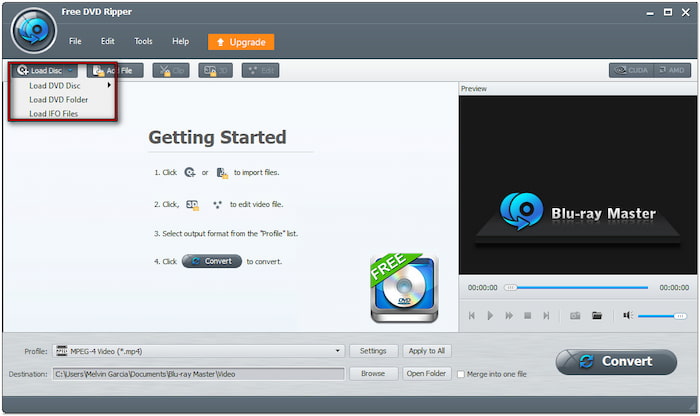Close the Free DVD Ripper window
Viewport: 700px width, 416px height.
coord(686,12)
